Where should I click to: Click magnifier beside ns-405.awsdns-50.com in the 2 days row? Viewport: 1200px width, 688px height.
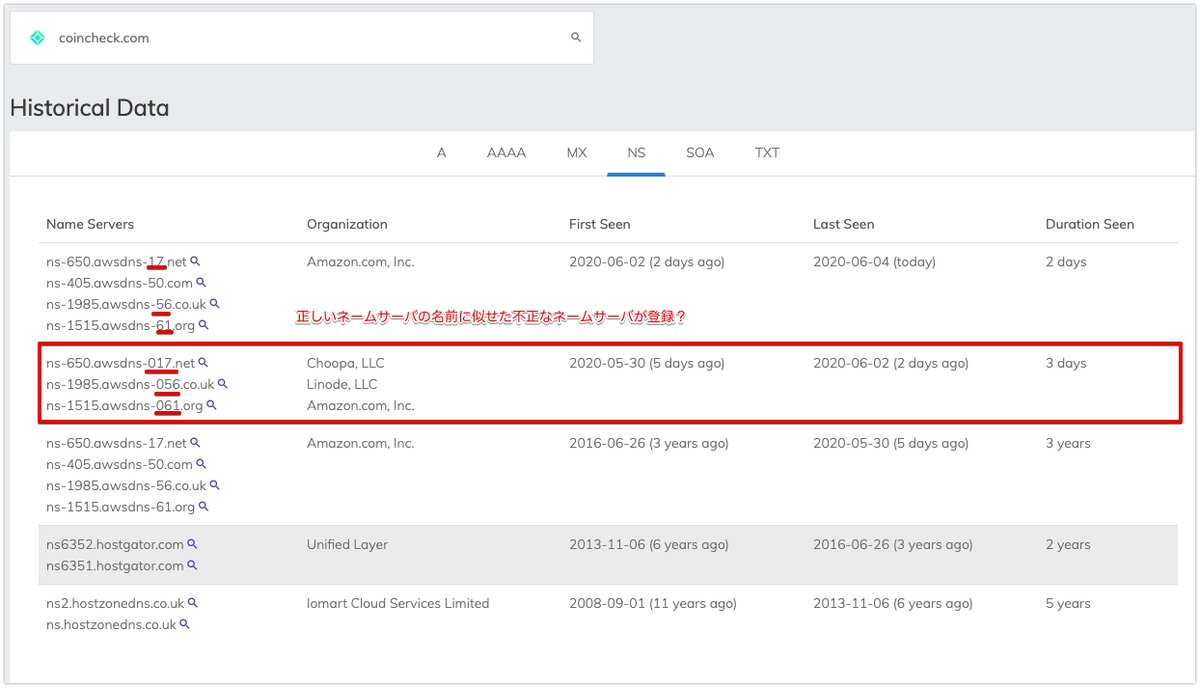pos(201,283)
